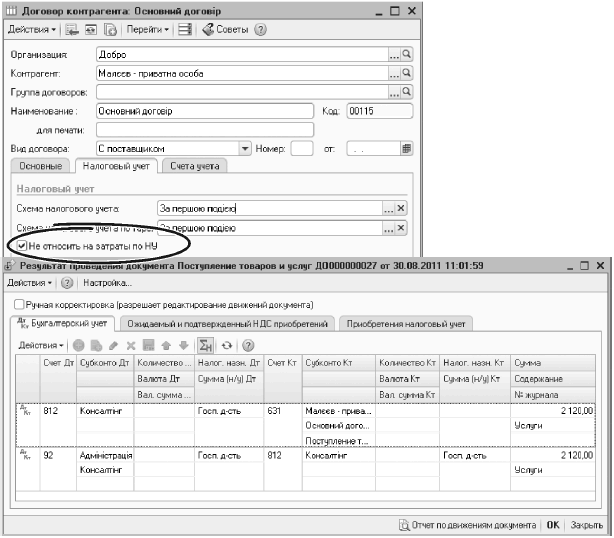Enable Ручная корректировка checkbox
This screenshot has width=614, height=538.
(19, 304)
